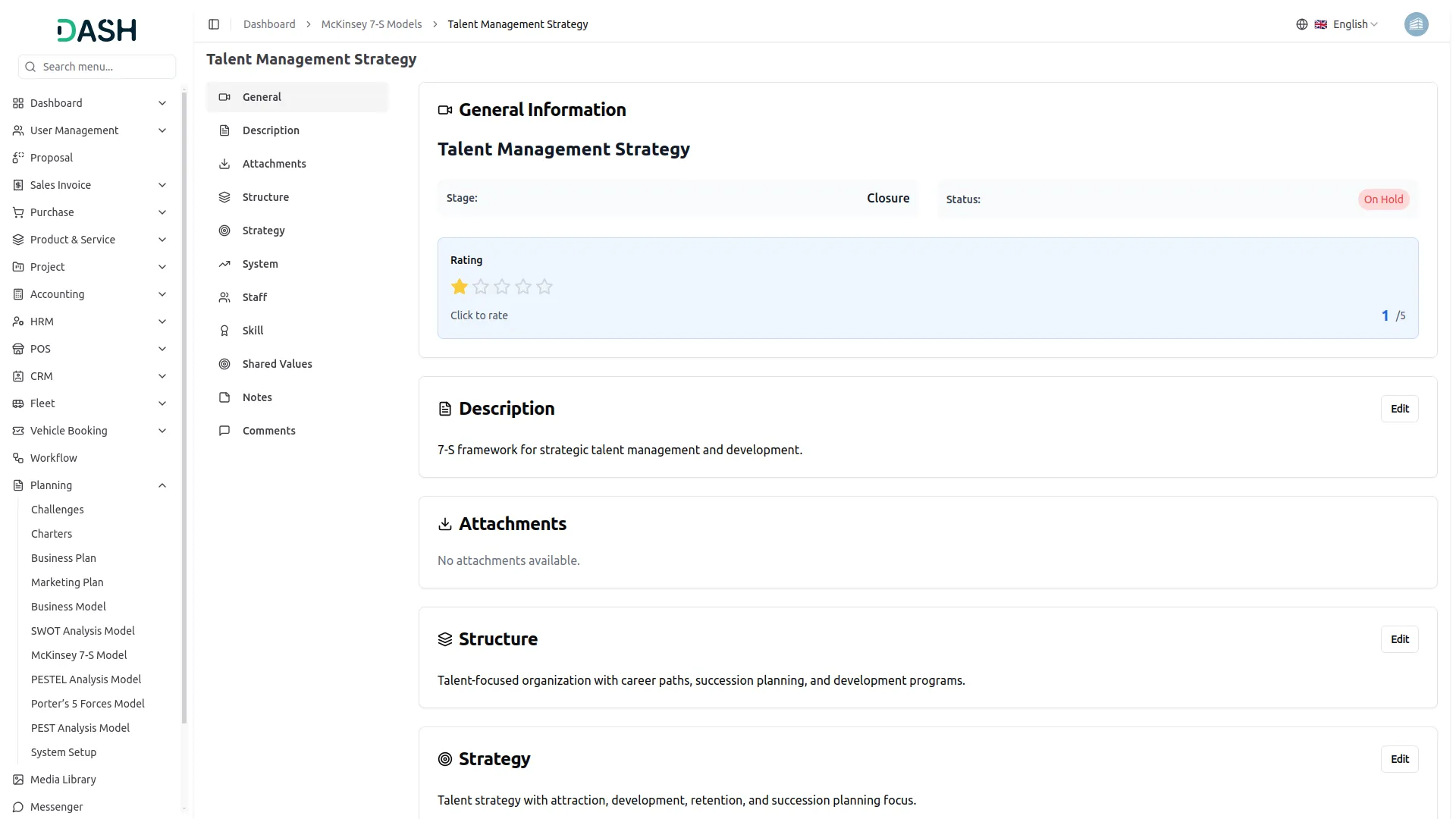Image resolution: width=1456 pixels, height=819 pixels.
Task: Toggle the sidebar collapse icon
Action: click(x=214, y=24)
